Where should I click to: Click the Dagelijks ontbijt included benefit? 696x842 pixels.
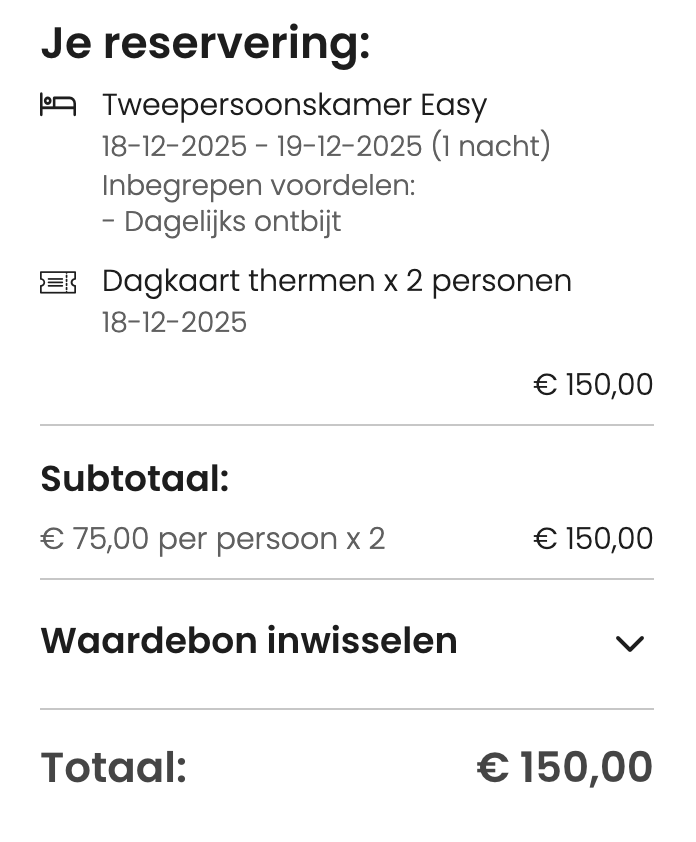tap(222, 220)
